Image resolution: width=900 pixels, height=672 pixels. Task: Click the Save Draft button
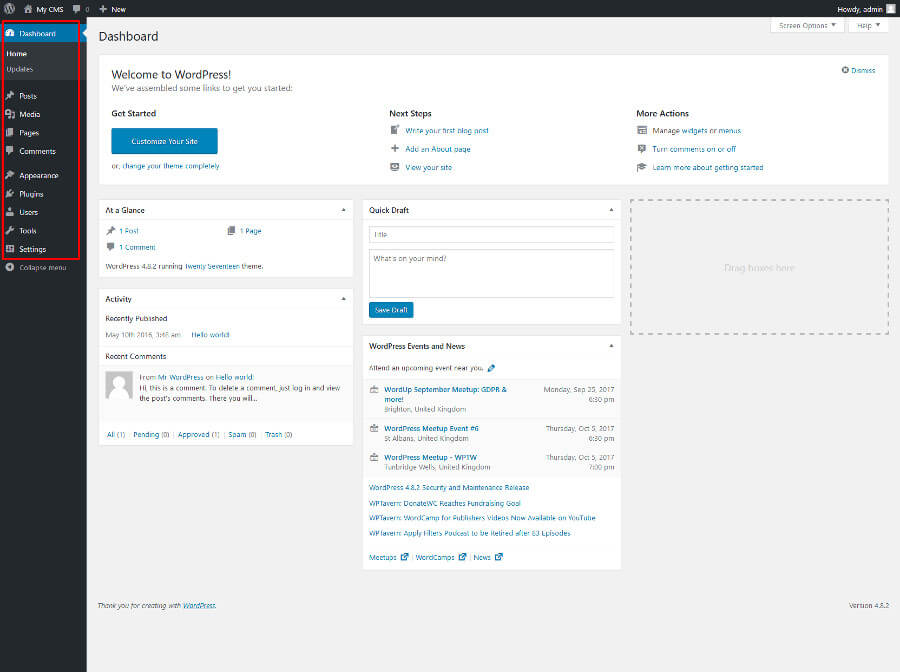pos(391,310)
